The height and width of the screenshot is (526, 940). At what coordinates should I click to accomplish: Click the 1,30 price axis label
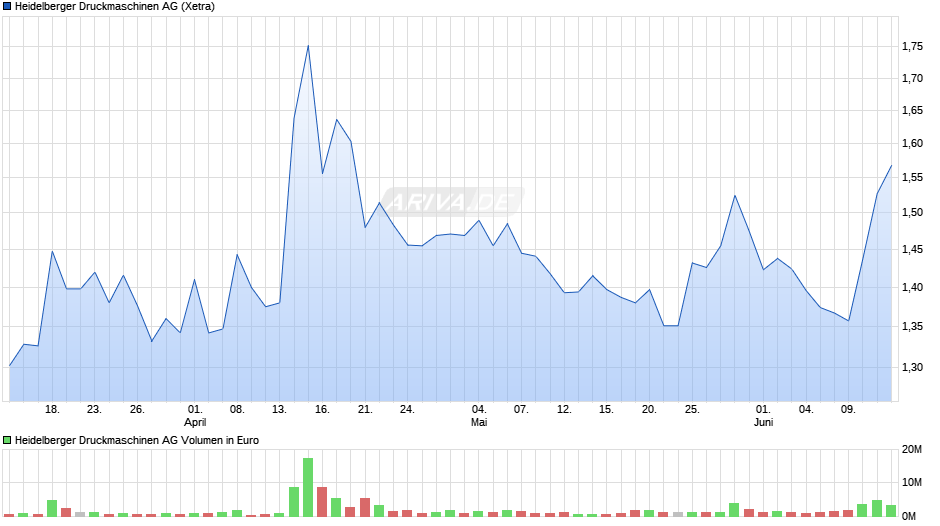[x=912, y=368]
